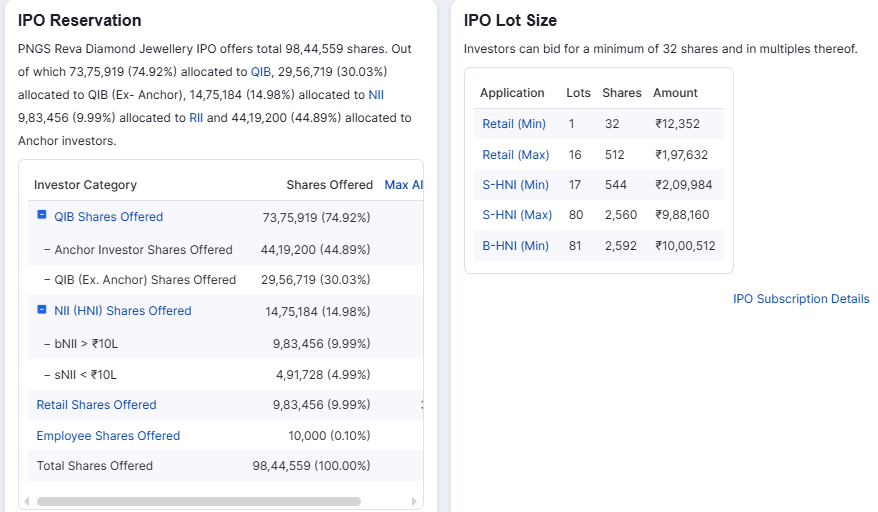The width and height of the screenshot is (878, 512).
Task: Click the ₹12,352 amount cell
Action: (678, 124)
